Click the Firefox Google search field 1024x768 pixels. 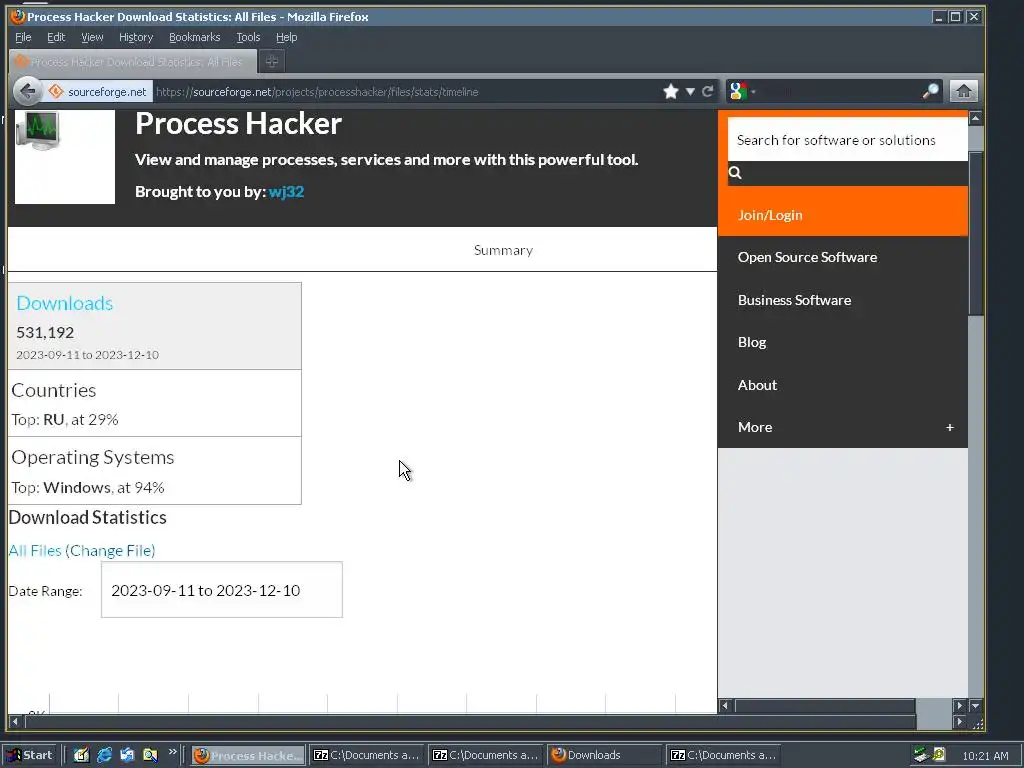839,91
